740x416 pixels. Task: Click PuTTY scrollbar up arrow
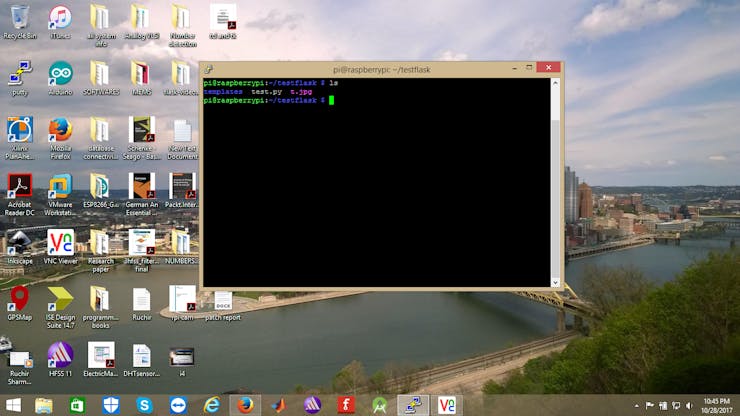point(555,83)
